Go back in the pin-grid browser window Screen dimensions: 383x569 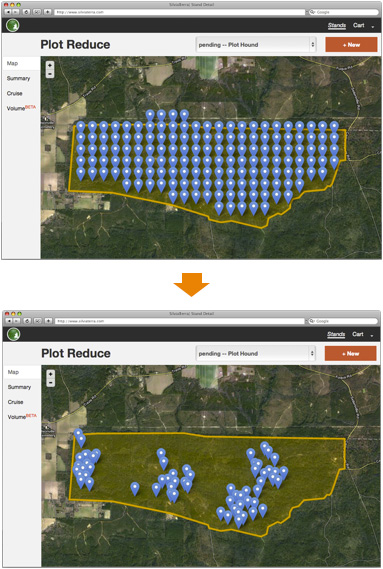coord(8,12)
